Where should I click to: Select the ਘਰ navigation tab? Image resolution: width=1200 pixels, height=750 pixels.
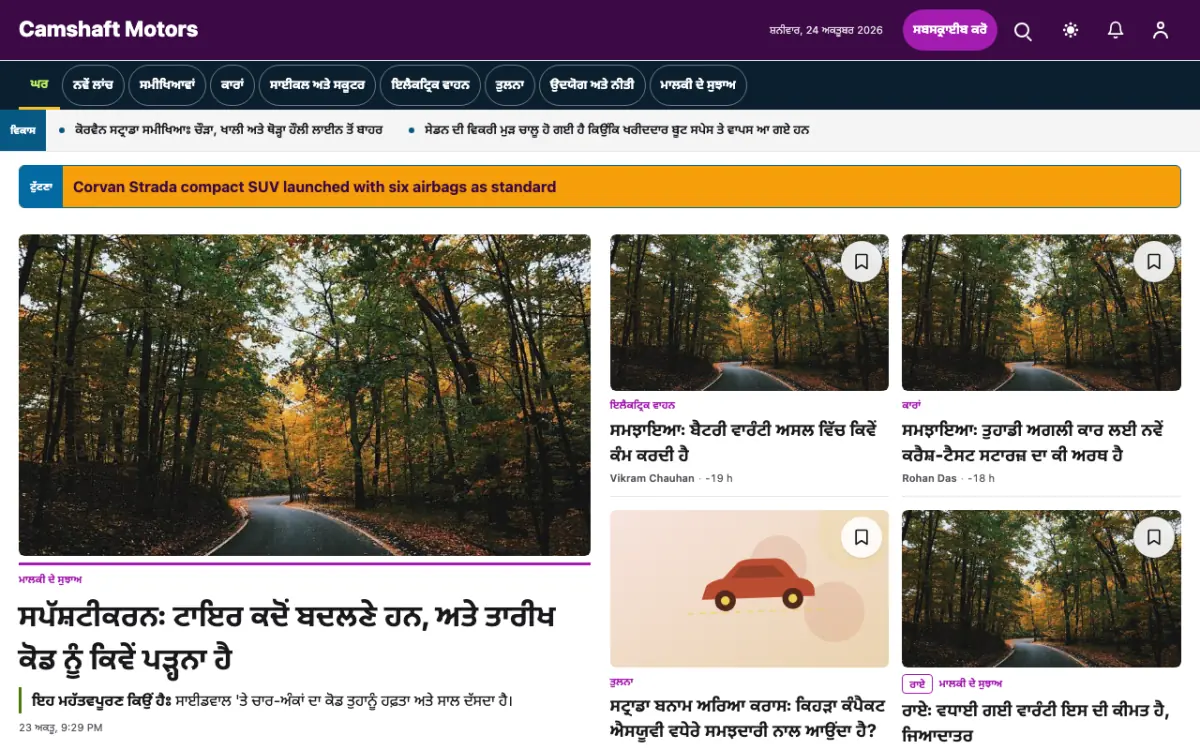point(39,85)
